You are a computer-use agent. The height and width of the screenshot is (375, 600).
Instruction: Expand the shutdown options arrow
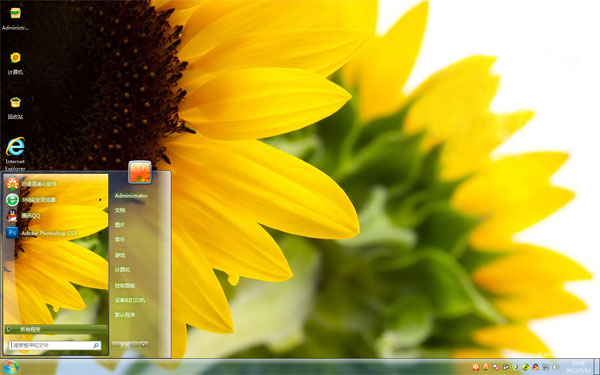pos(144,345)
